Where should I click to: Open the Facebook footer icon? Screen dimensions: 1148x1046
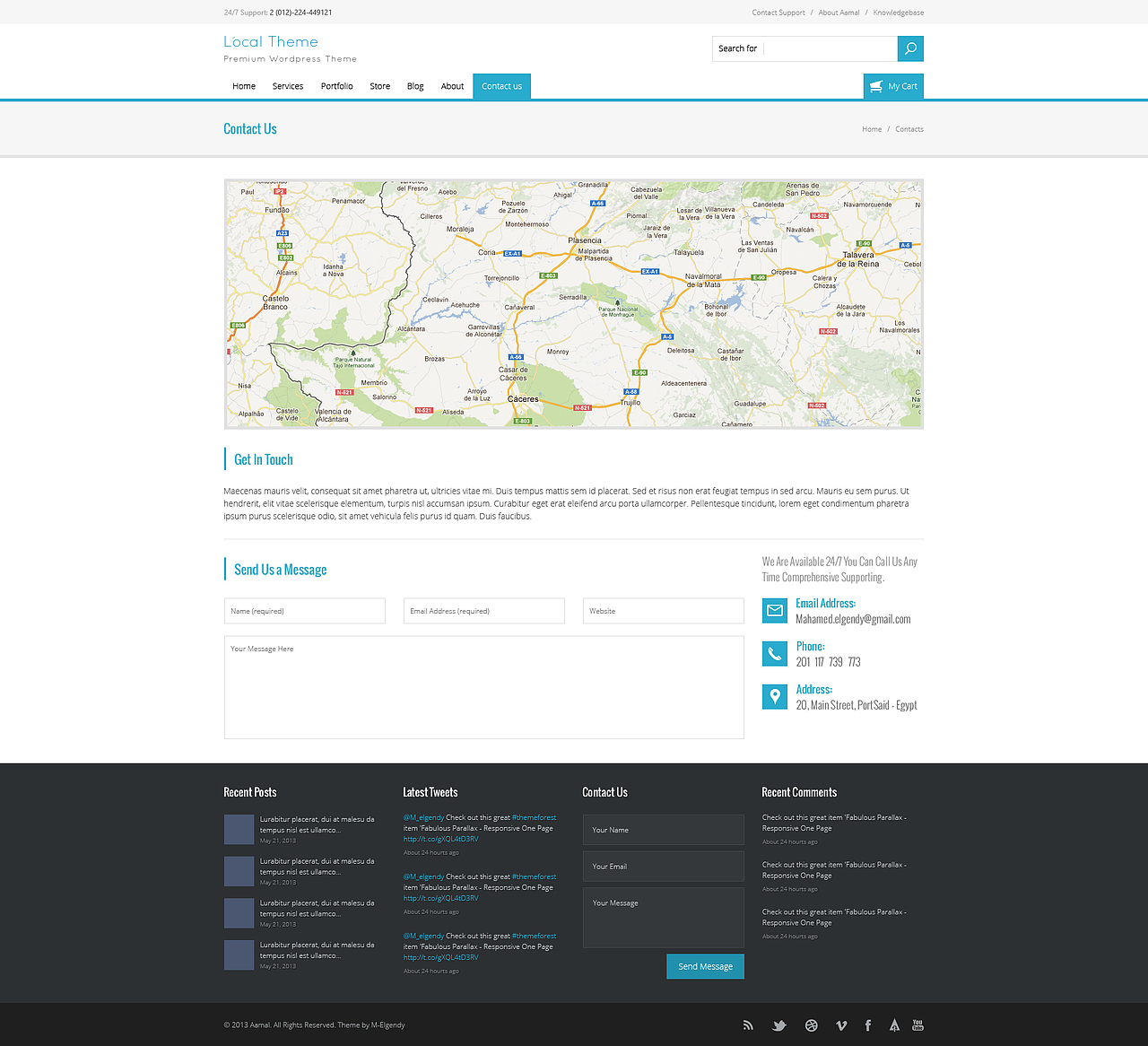(868, 1025)
